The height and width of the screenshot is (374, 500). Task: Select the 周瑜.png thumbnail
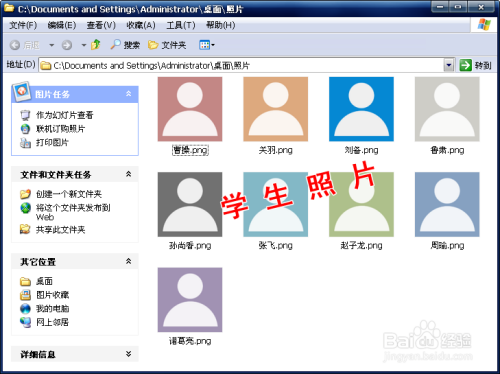pyautogui.click(x=447, y=205)
